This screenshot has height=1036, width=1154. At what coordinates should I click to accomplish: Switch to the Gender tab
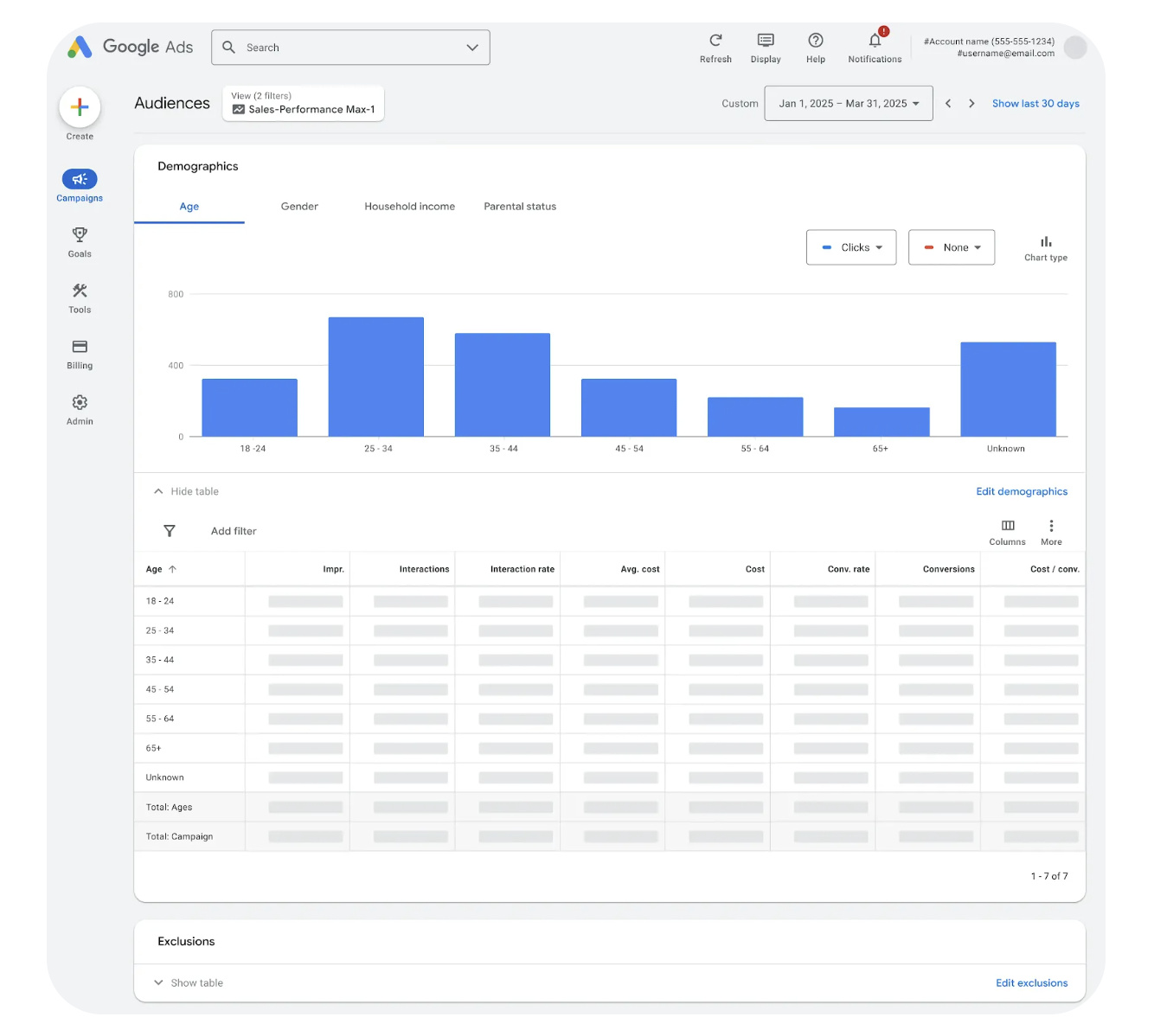click(x=299, y=207)
